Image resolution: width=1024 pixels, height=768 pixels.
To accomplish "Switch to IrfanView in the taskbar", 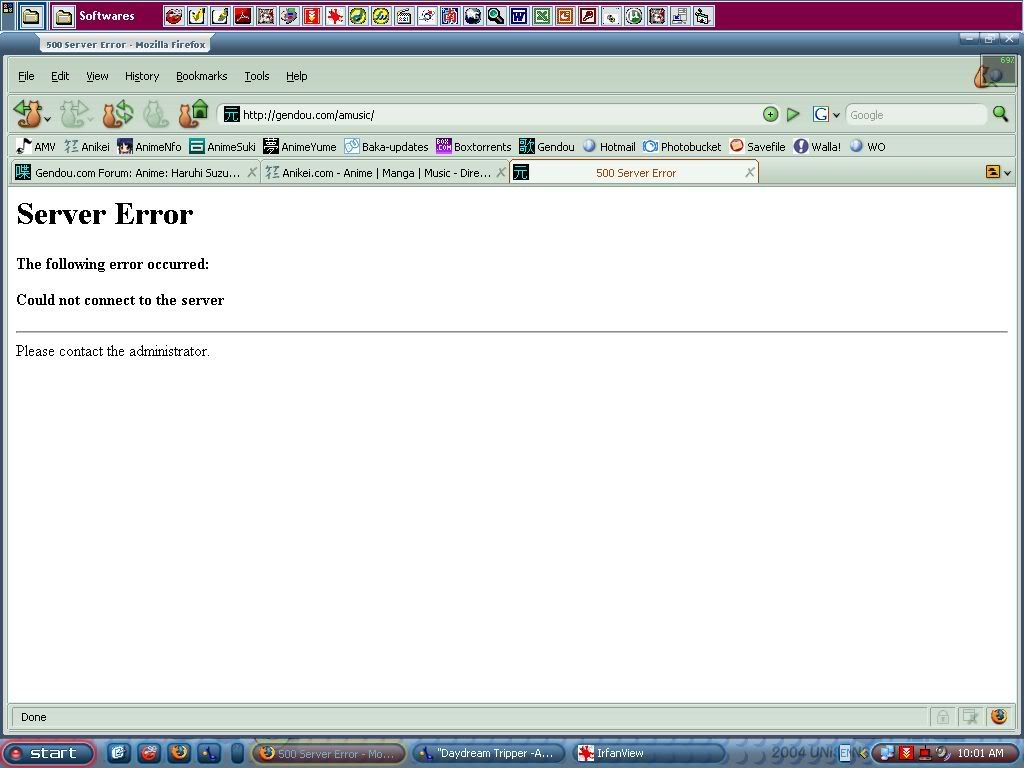I will (648, 753).
